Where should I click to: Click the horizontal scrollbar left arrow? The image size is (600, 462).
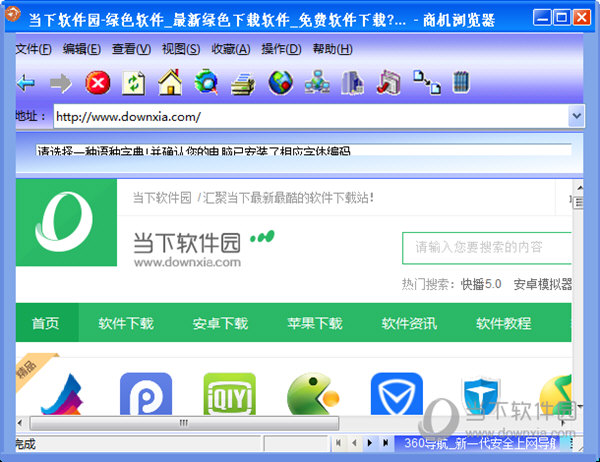(x=20, y=423)
